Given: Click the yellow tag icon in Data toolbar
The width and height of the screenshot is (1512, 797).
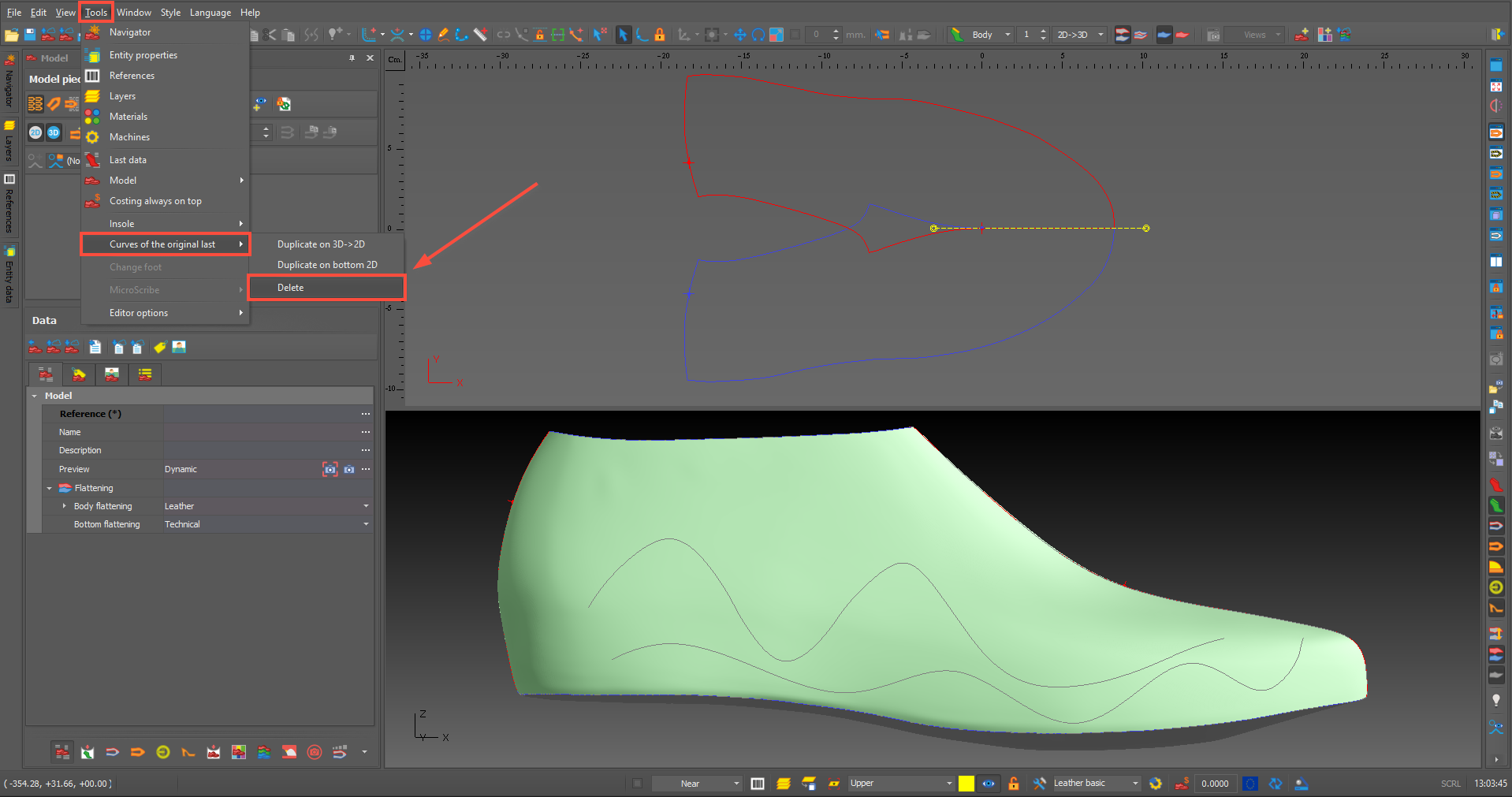Looking at the screenshot, I should [x=159, y=348].
